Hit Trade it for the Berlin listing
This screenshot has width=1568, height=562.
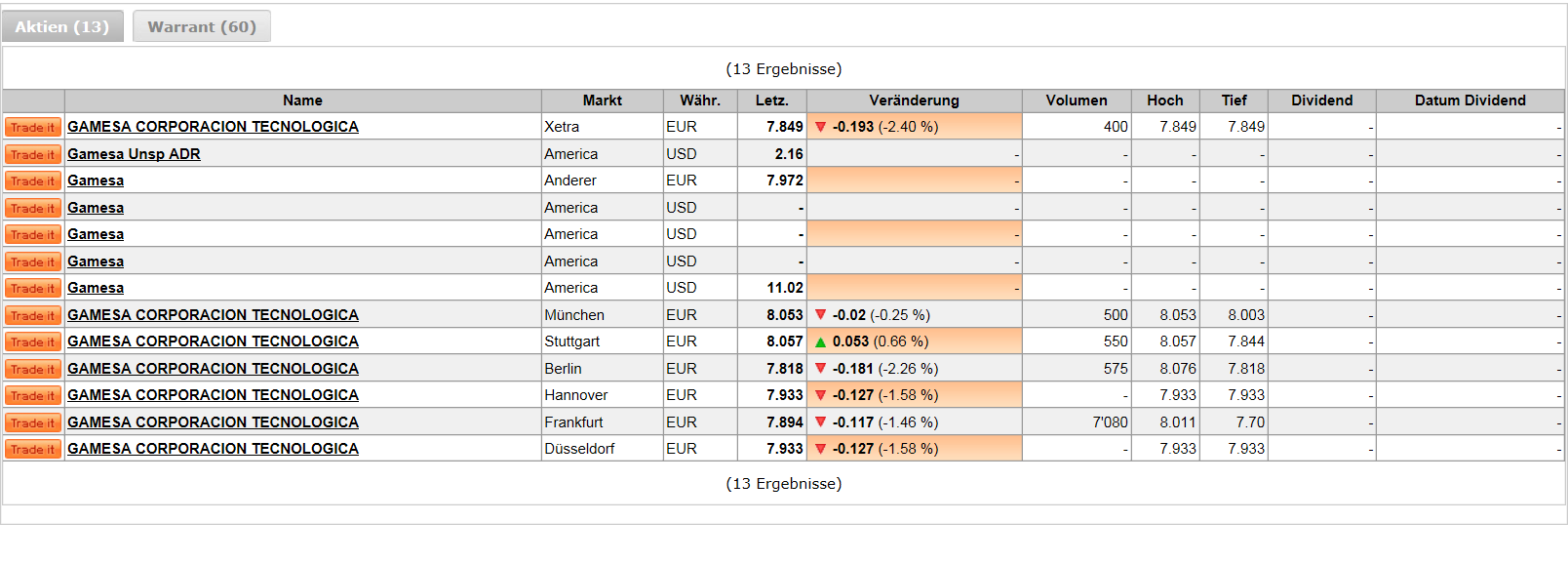coord(33,369)
